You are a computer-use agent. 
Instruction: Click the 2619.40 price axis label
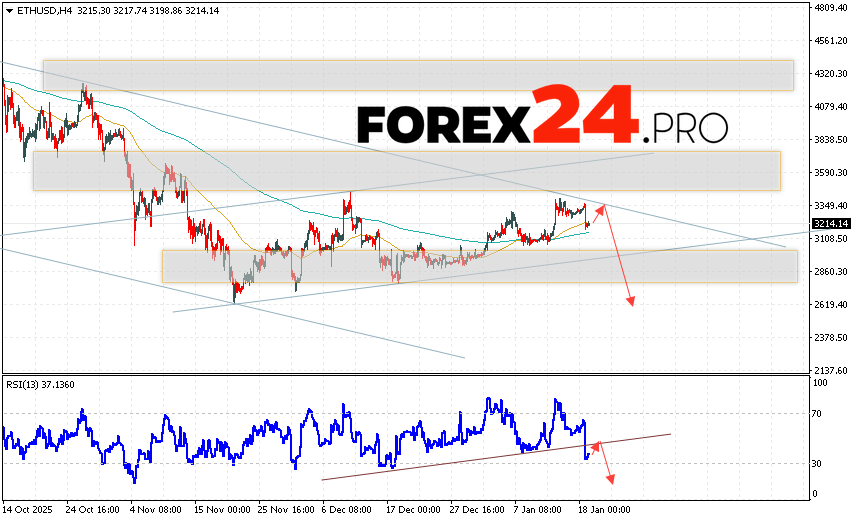(x=829, y=305)
